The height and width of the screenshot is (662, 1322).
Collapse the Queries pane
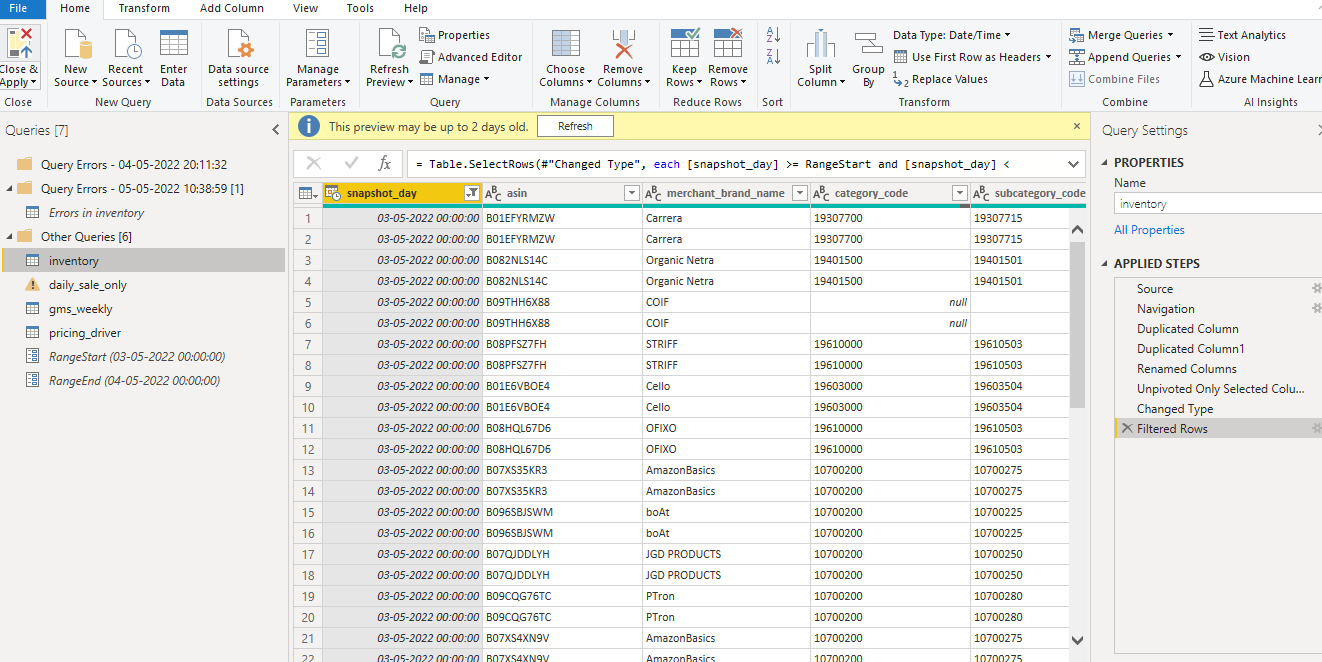(276, 130)
